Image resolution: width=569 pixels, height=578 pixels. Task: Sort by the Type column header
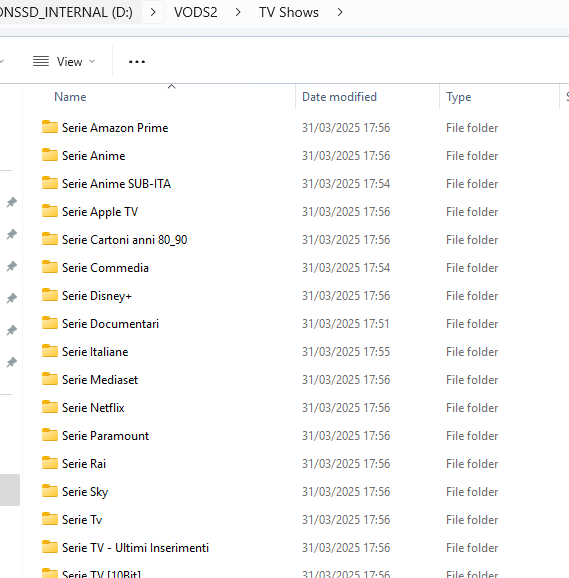coord(458,97)
